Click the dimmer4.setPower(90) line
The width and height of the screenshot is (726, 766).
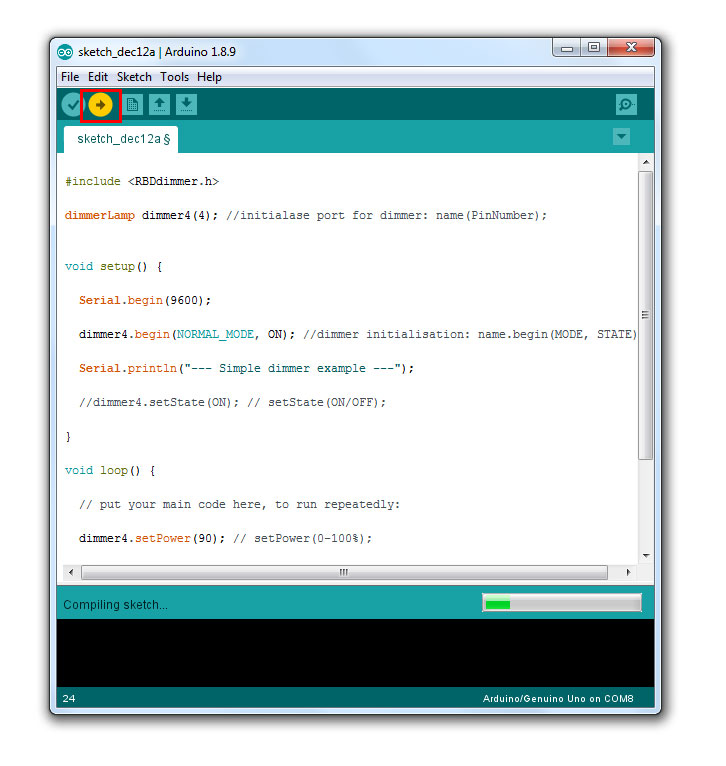(225, 538)
